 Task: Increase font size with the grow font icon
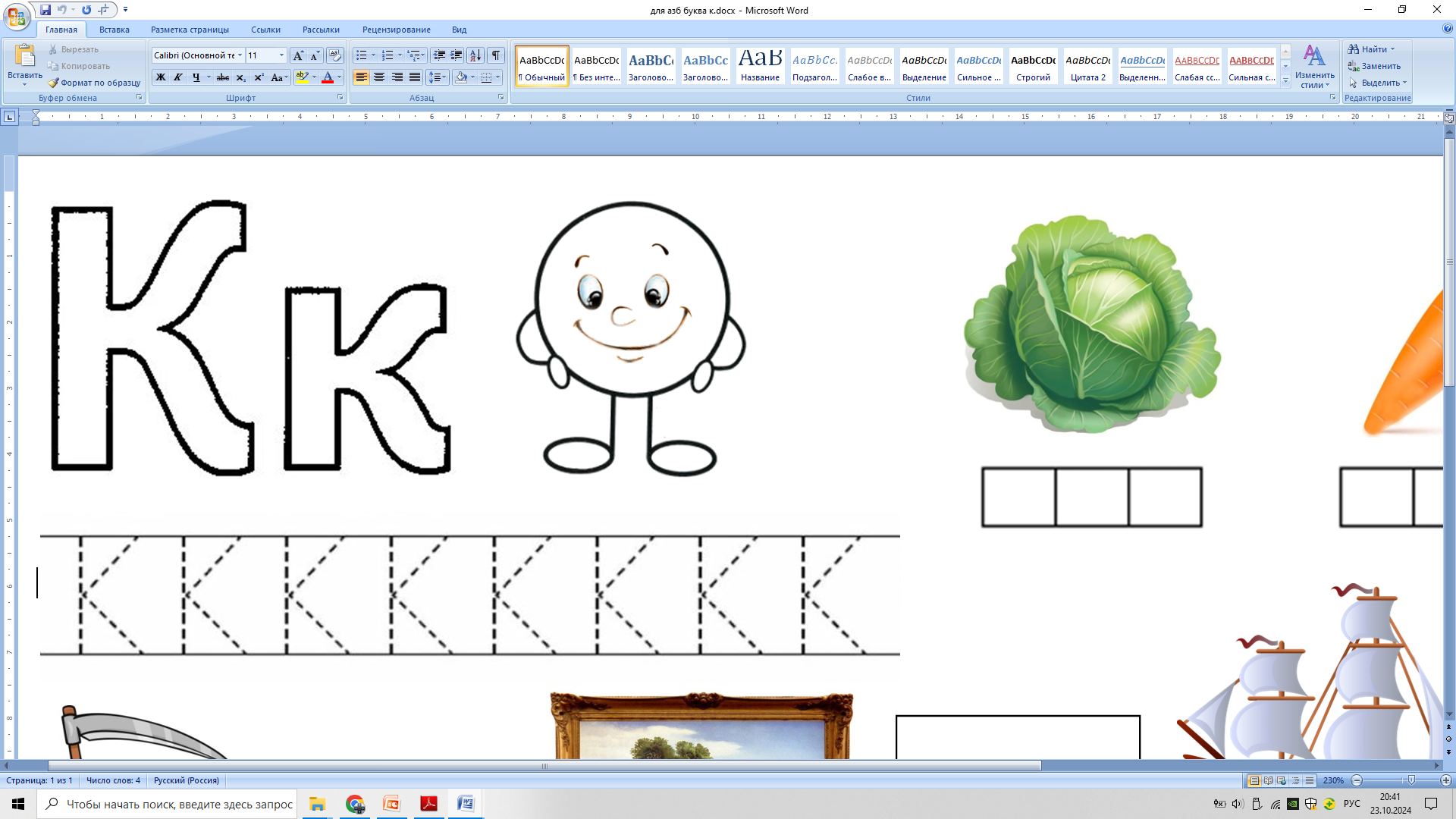298,55
